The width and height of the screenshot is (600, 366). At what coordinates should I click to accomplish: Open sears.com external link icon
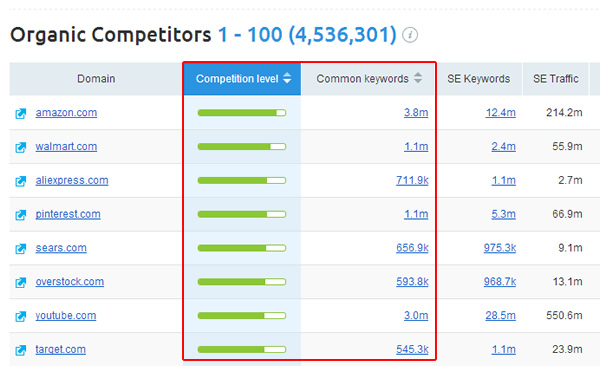21,248
